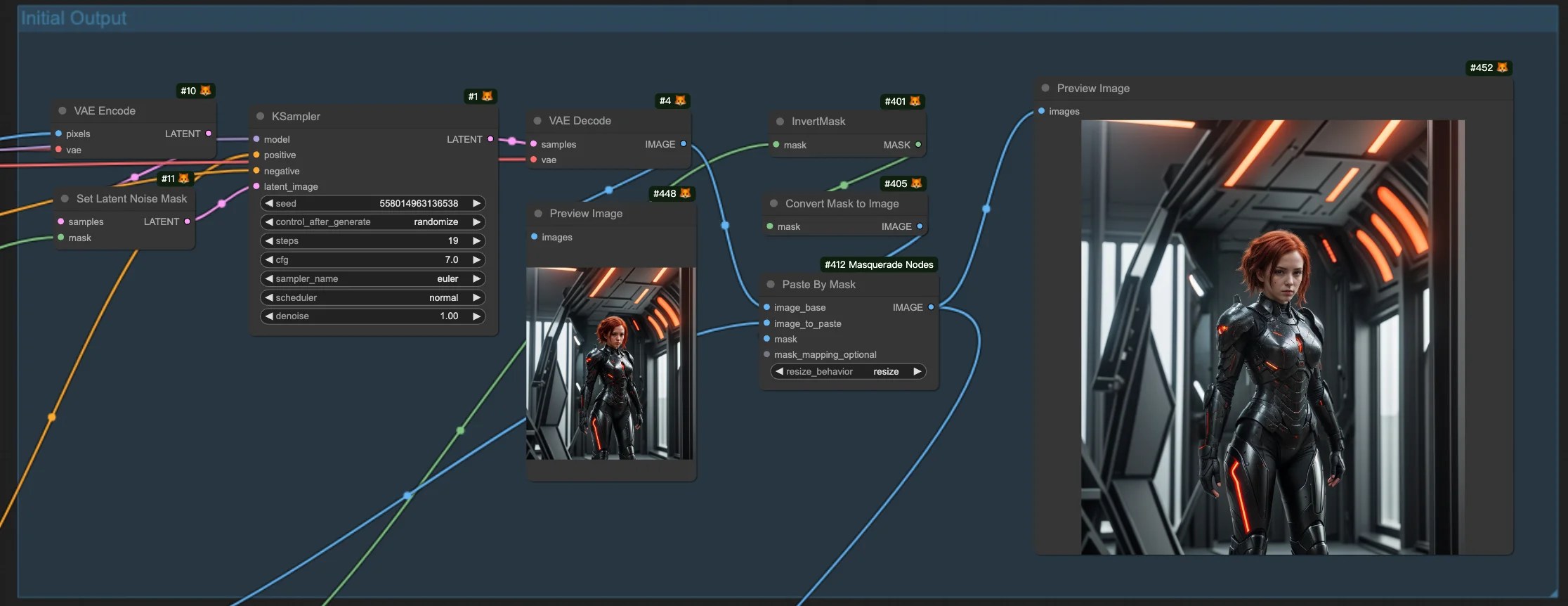
Task: Collapse the large Preview Image node #452 dot
Action: 1045,88
